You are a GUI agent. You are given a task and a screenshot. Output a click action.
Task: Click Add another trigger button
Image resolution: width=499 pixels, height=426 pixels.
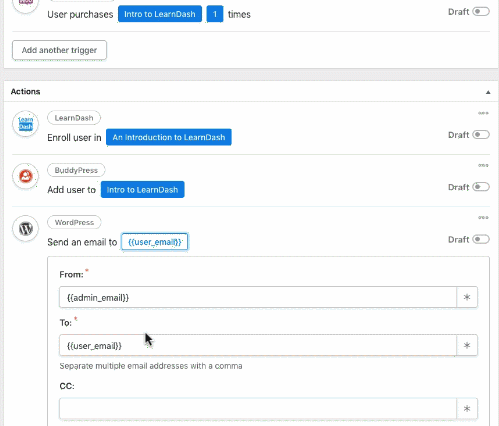59,50
